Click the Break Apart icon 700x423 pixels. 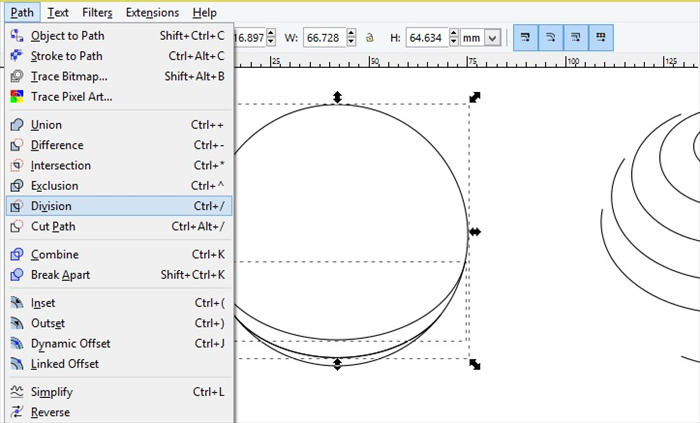pos(16,275)
